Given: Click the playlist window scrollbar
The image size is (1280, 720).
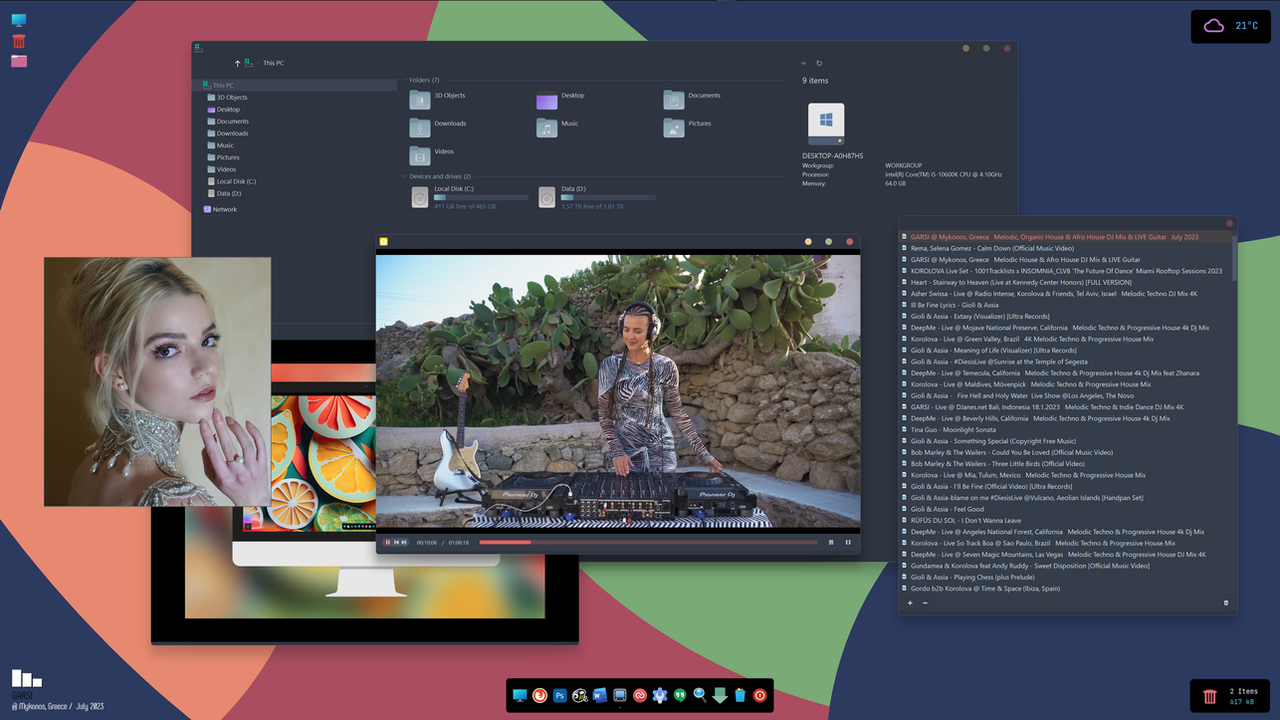Looking at the screenshot, I should pos(1234,259).
